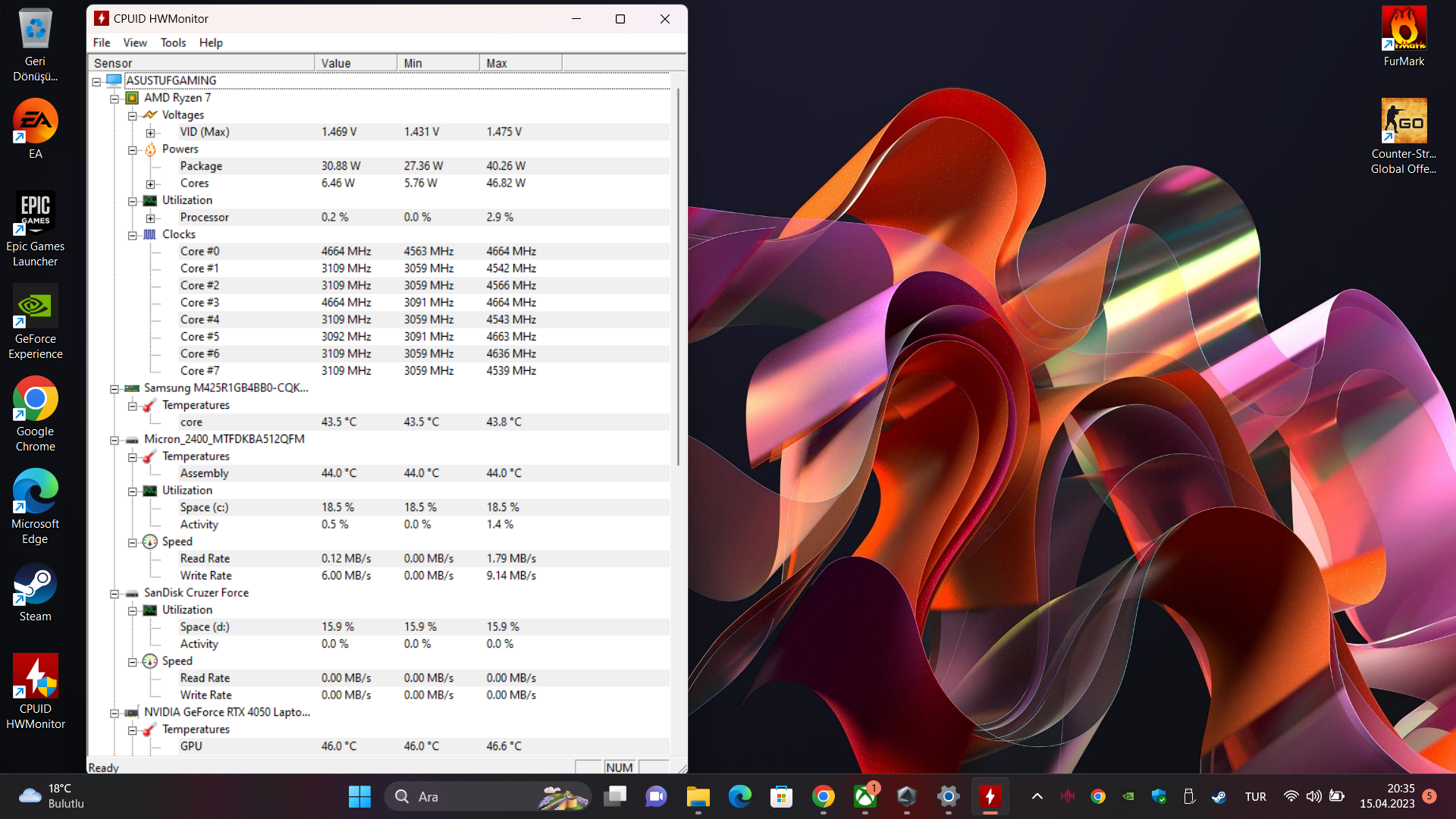Collapse the Clocks tree section
1456x819 pixels.
pos(133,235)
